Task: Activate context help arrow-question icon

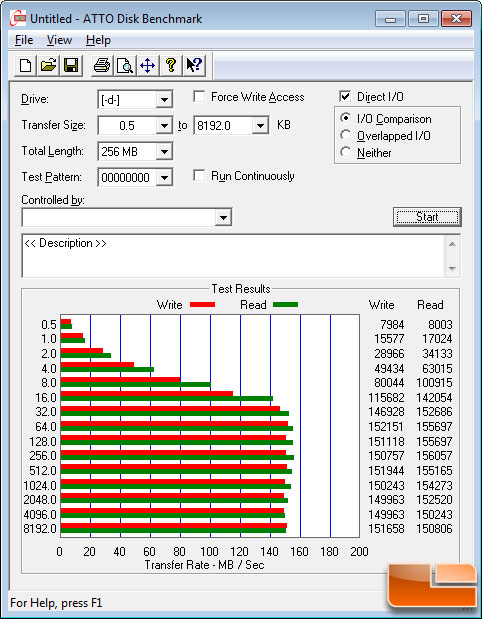Action: [x=193, y=66]
